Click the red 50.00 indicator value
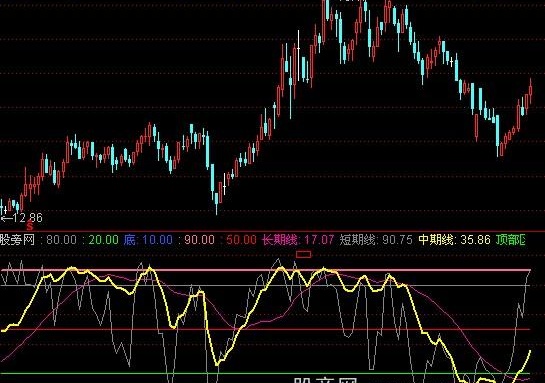The width and height of the screenshot is (545, 383). pos(241,240)
